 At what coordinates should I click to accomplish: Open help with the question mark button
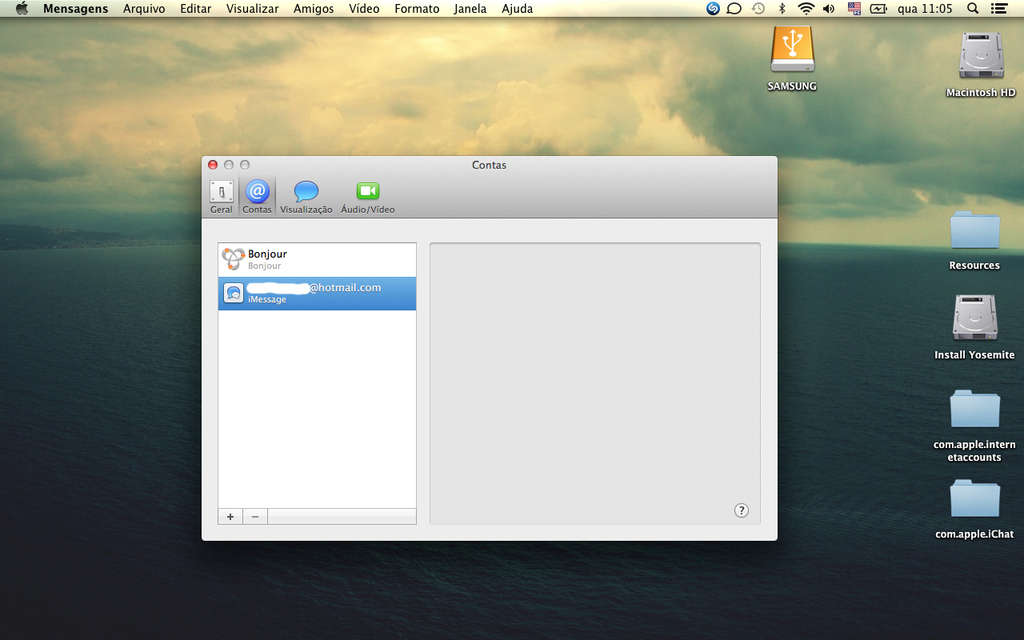click(741, 511)
